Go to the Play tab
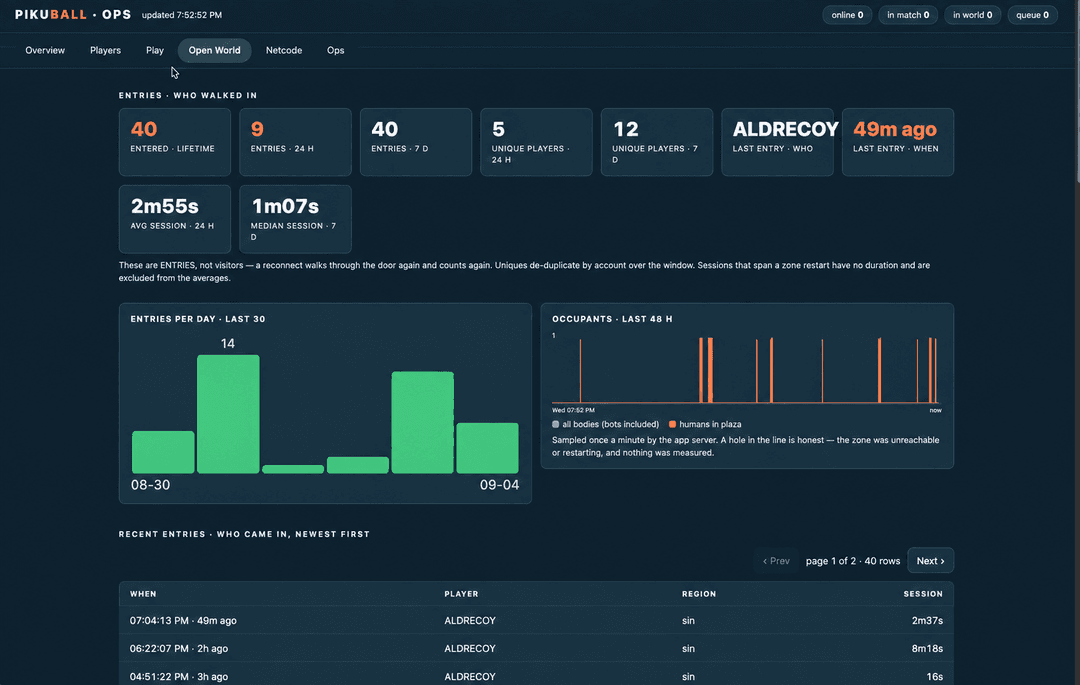Viewport: 1080px width, 685px height. tap(155, 50)
